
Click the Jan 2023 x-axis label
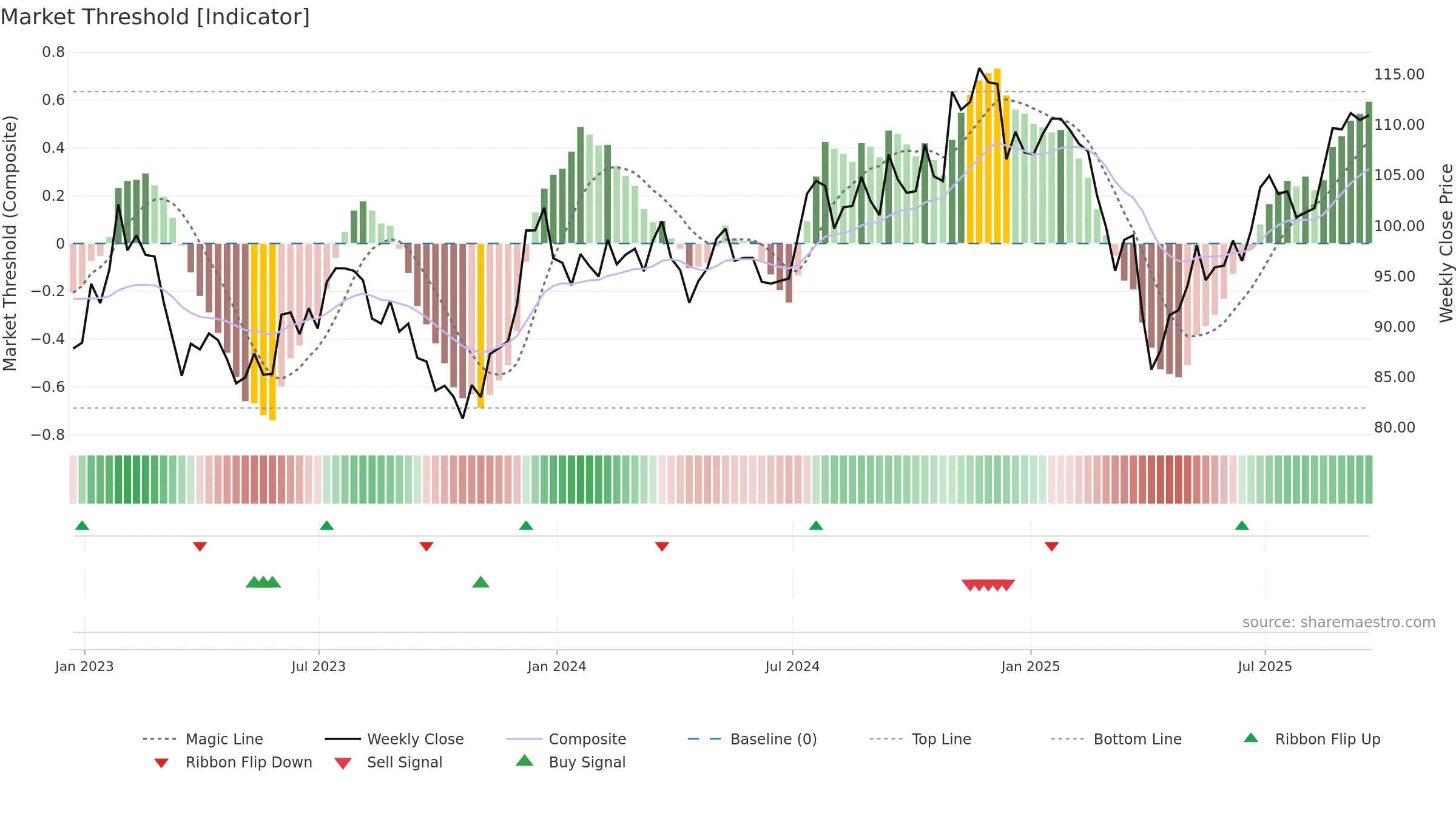point(84,667)
